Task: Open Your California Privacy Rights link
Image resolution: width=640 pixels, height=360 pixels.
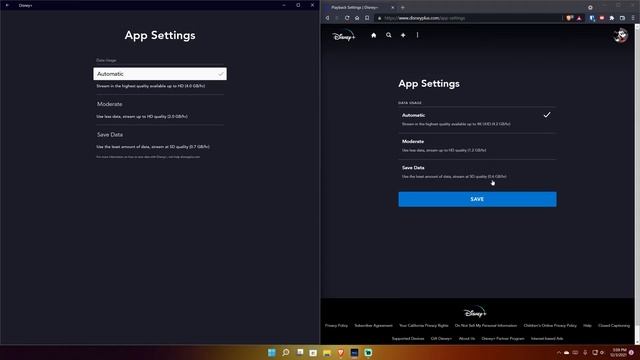Action: pos(424,326)
